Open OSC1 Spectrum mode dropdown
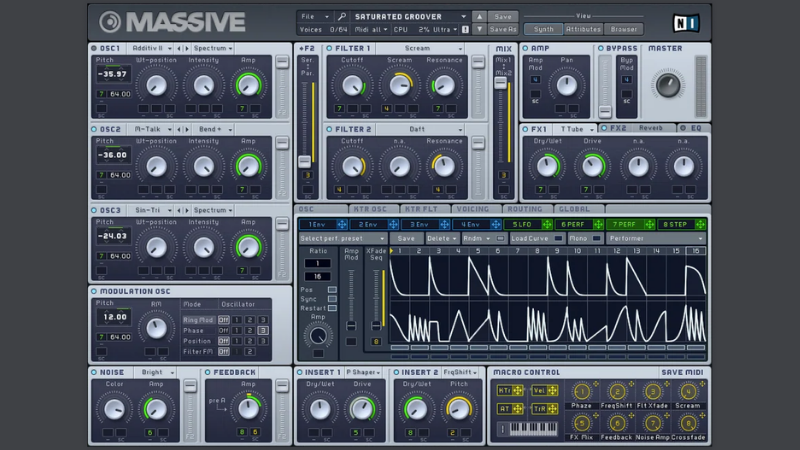This screenshot has height=450, width=800. click(213, 48)
